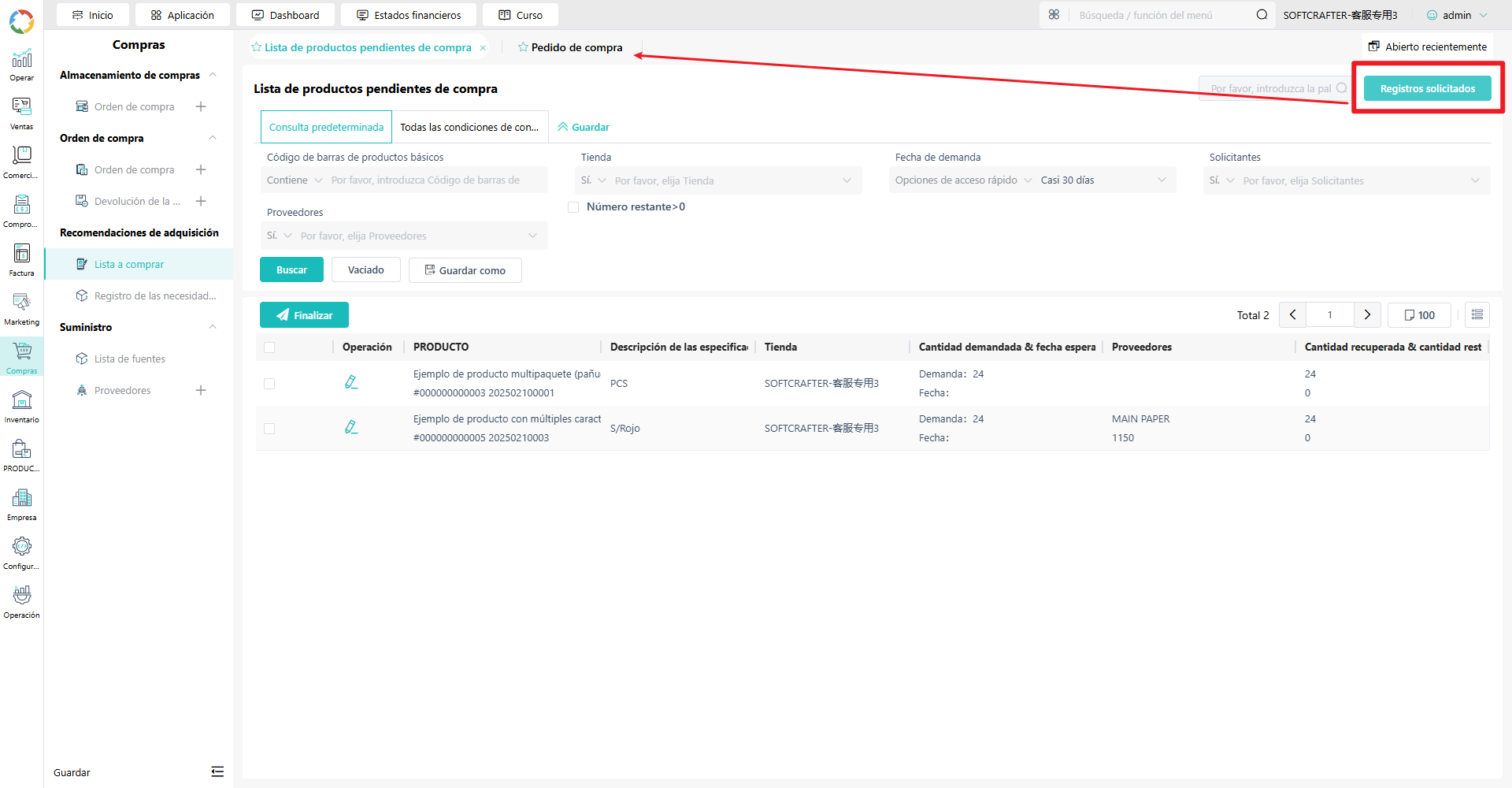Image resolution: width=1512 pixels, height=788 pixels.
Task: Open the Configuración gear icon
Action: [x=21, y=552]
